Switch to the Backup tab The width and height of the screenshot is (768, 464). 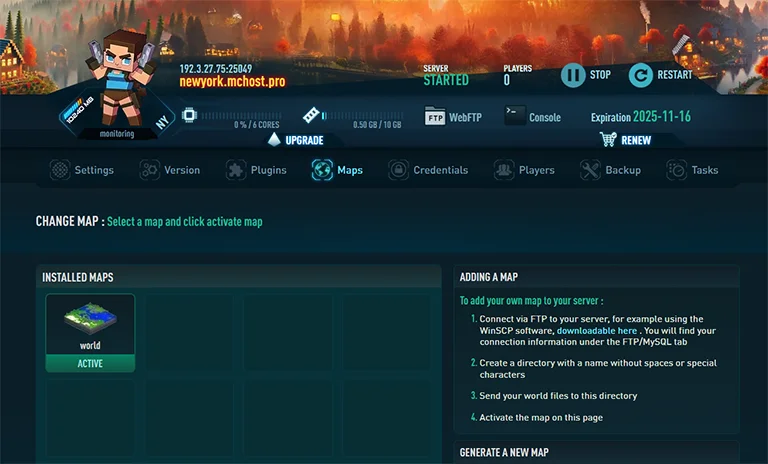coord(610,170)
